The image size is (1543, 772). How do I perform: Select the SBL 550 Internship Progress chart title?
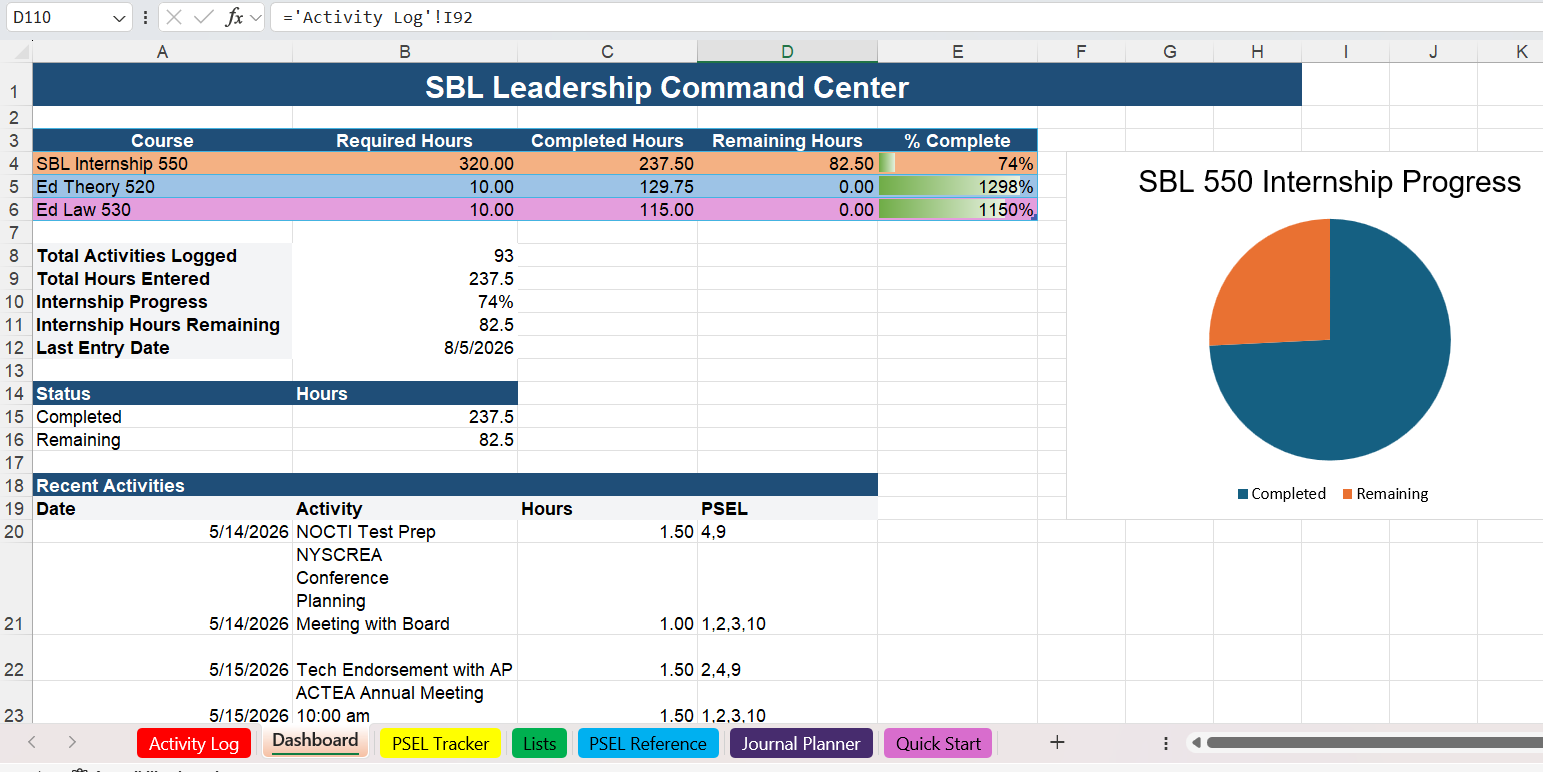coord(1329,182)
